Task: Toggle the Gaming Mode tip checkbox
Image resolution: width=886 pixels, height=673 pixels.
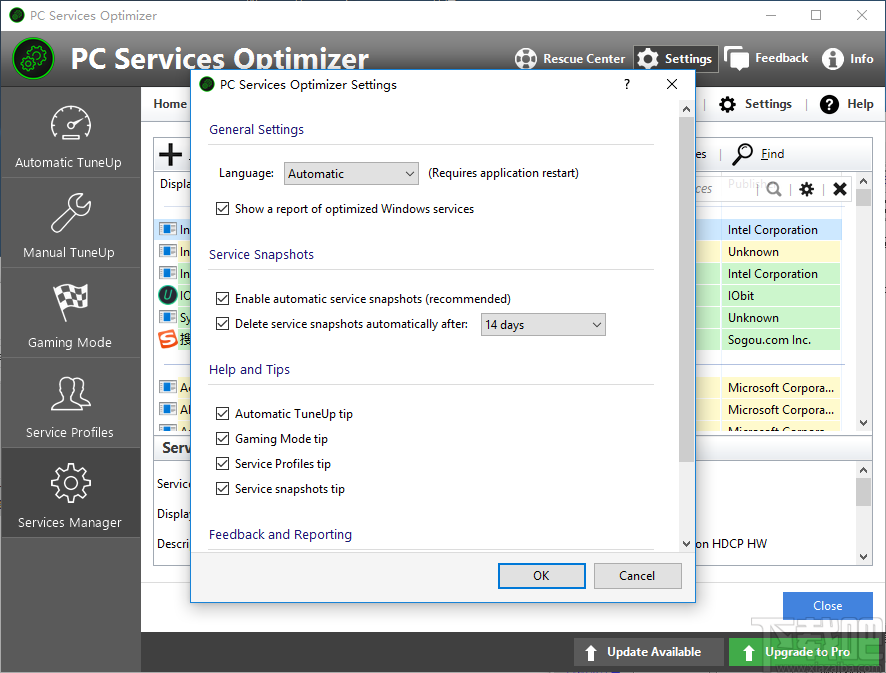Action: (222, 438)
